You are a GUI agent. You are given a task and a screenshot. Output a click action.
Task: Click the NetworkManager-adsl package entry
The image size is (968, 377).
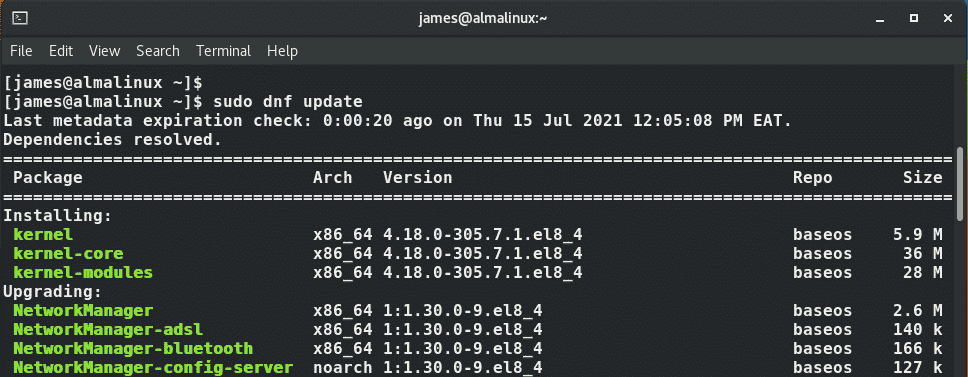click(108, 329)
